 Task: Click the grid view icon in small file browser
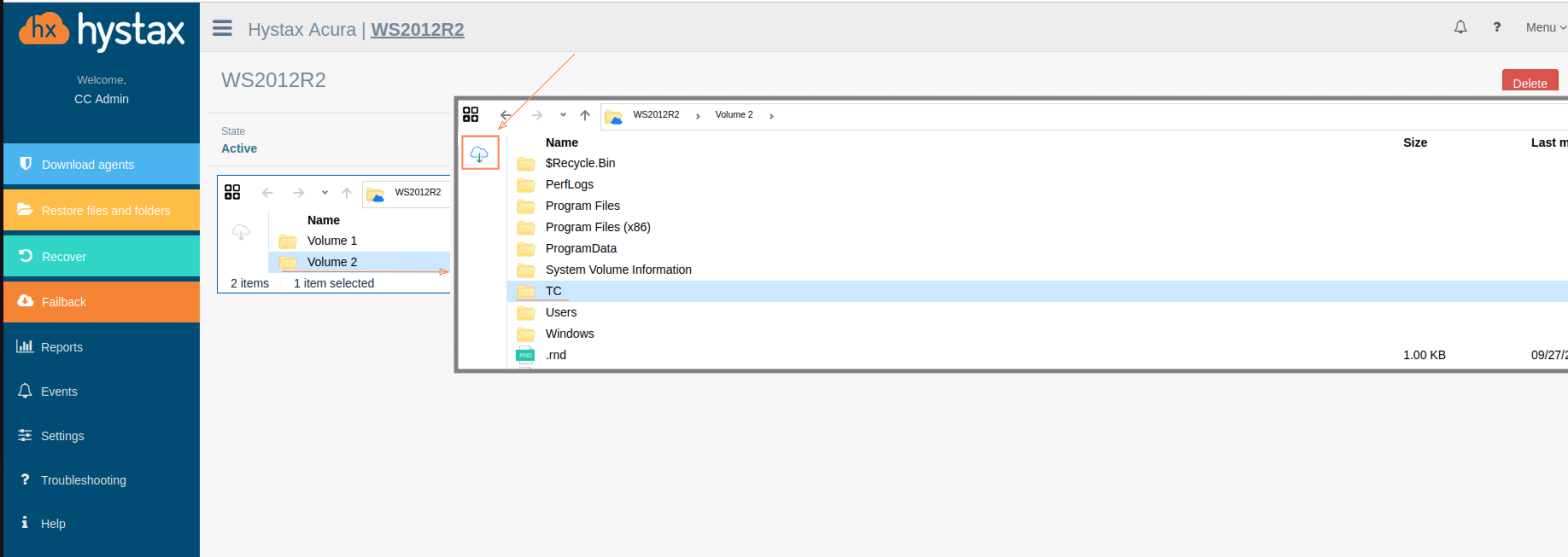[232, 192]
